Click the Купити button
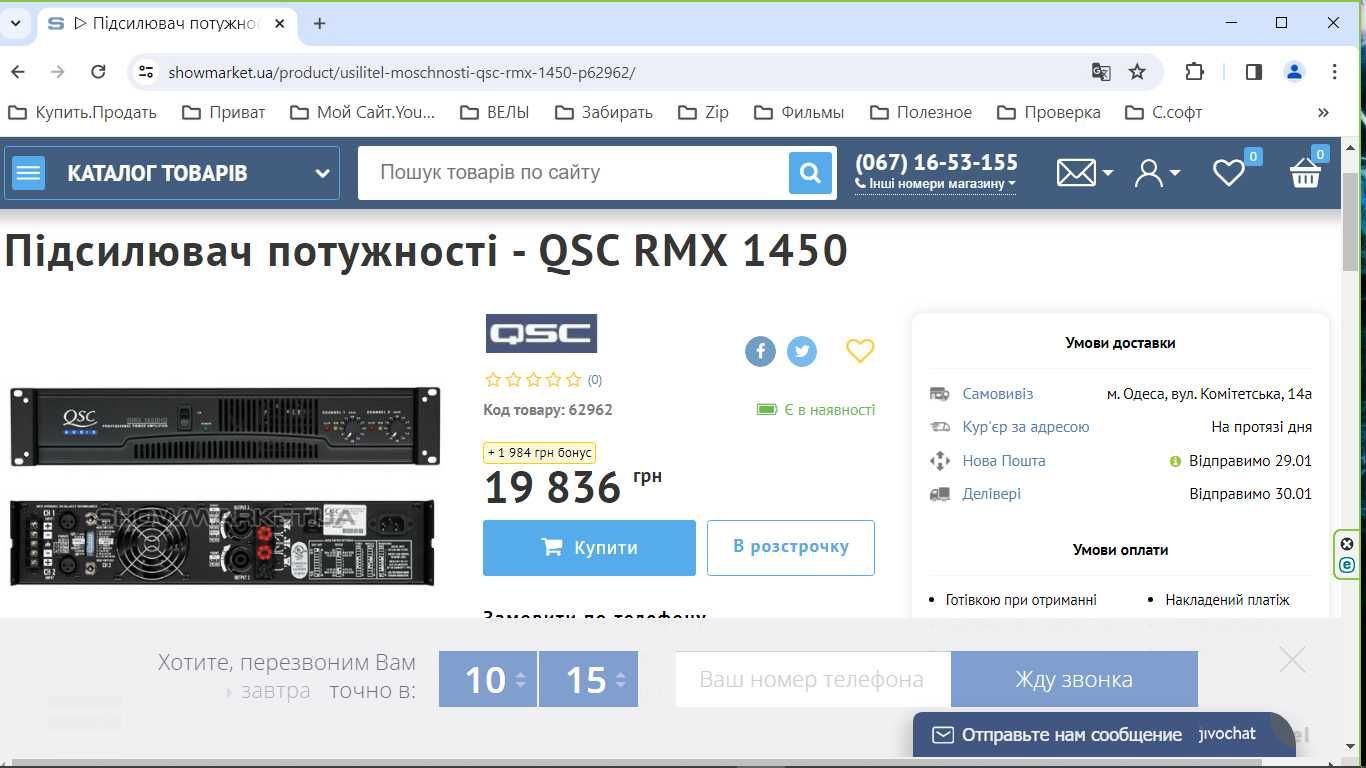 [x=589, y=548]
